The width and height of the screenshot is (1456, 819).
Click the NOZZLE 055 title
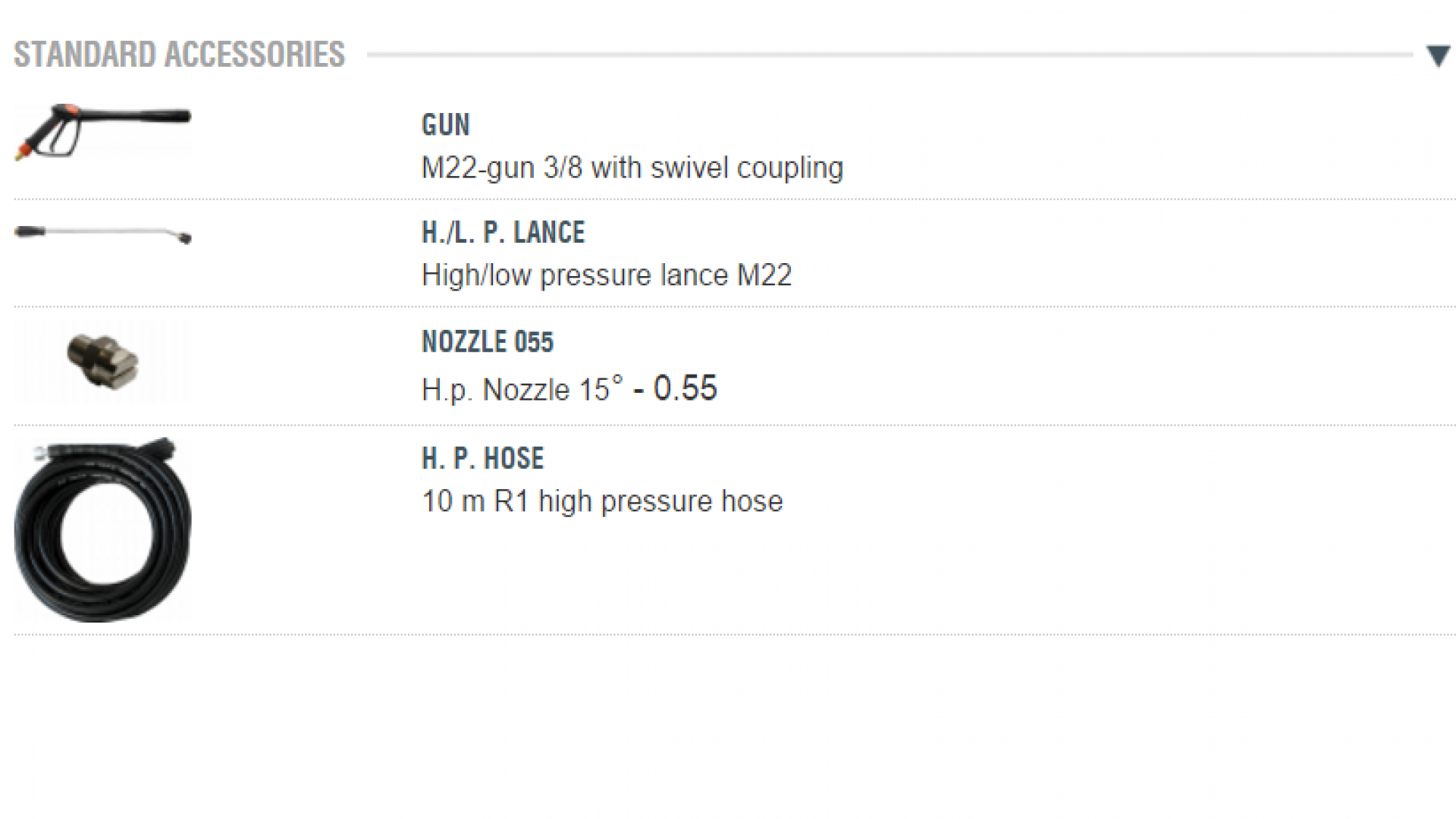coord(488,342)
